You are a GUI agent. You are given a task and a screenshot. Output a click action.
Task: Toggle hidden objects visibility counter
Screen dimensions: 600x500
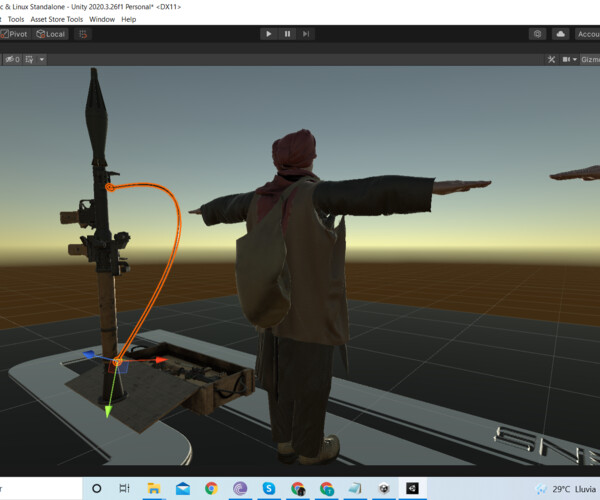click(12, 59)
